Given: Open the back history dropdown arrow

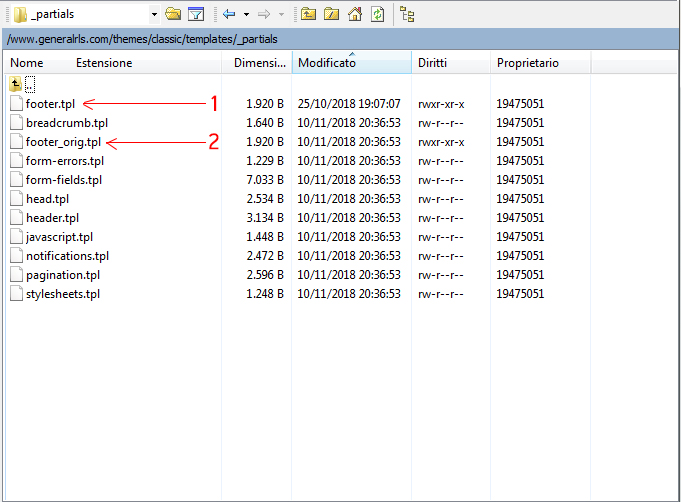Looking at the screenshot, I should (x=246, y=15).
